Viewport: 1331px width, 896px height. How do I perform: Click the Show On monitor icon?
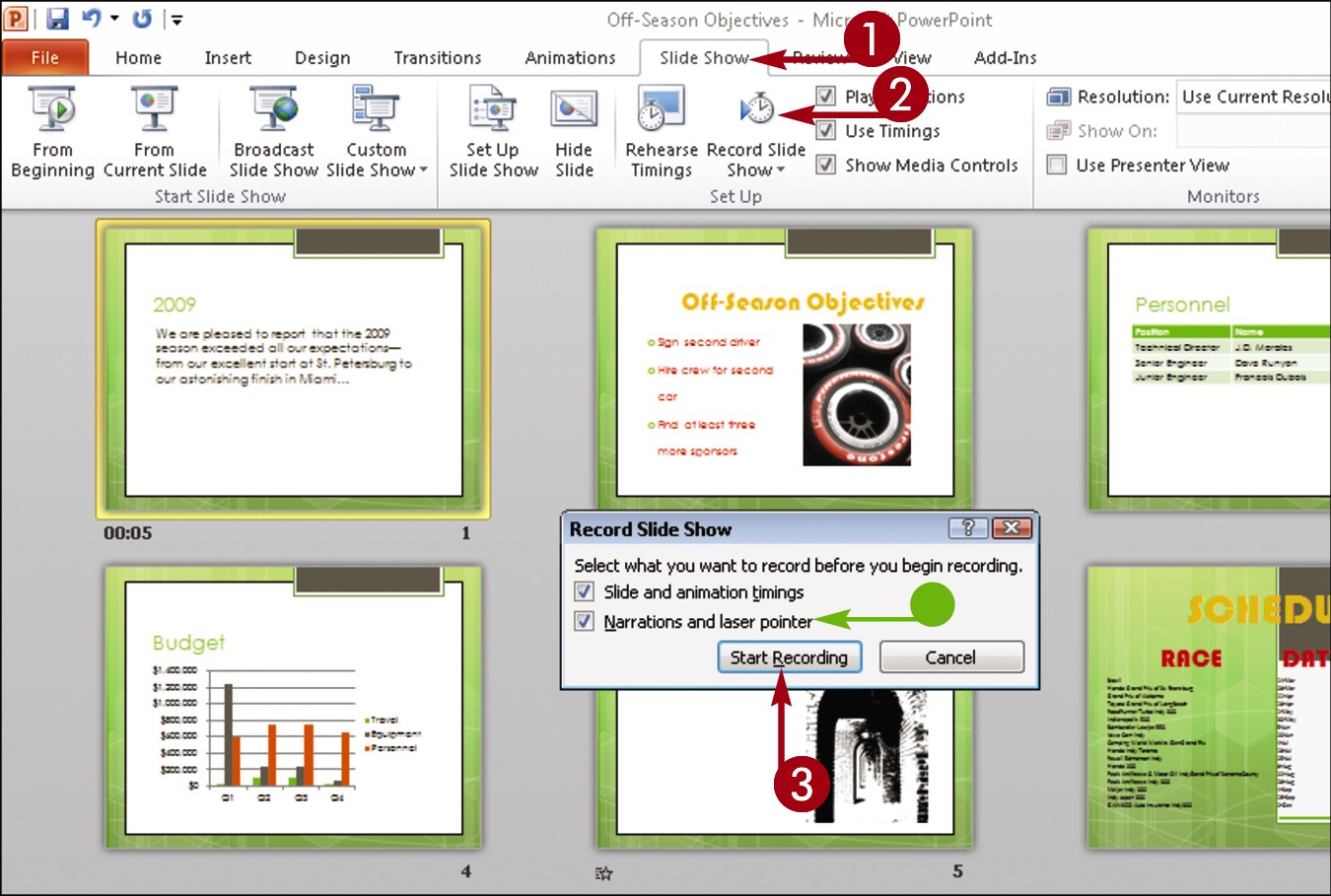(1059, 130)
